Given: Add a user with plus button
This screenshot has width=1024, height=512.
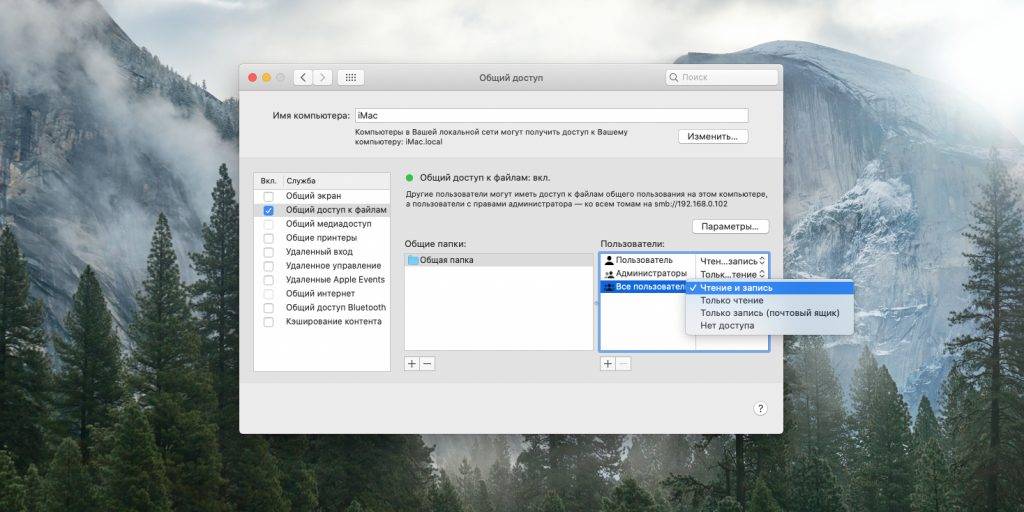Looking at the screenshot, I should point(607,363).
